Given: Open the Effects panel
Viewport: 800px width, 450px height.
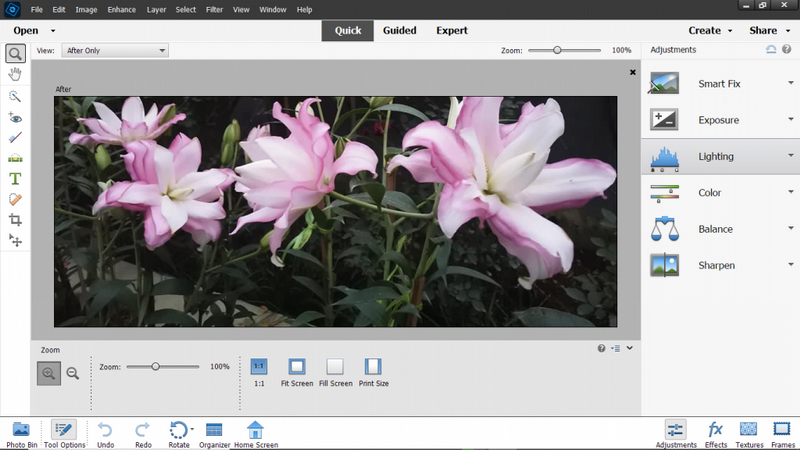Looking at the screenshot, I should 716,434.
